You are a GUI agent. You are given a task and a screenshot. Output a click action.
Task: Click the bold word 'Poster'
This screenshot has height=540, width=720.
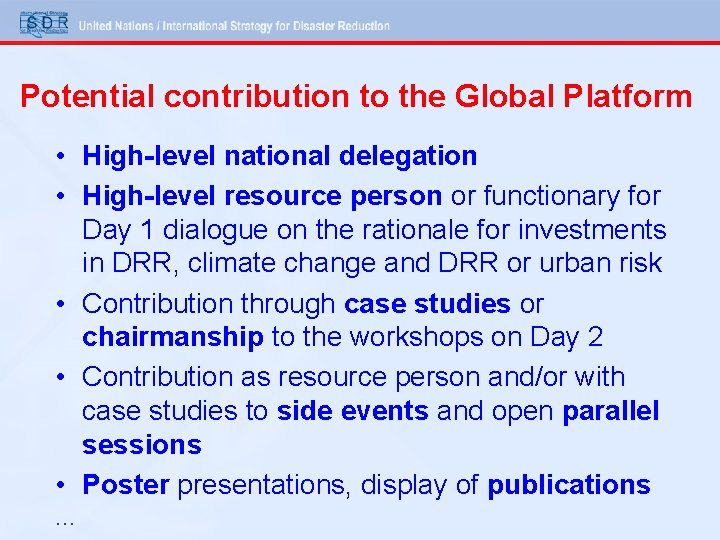point(126,484)
